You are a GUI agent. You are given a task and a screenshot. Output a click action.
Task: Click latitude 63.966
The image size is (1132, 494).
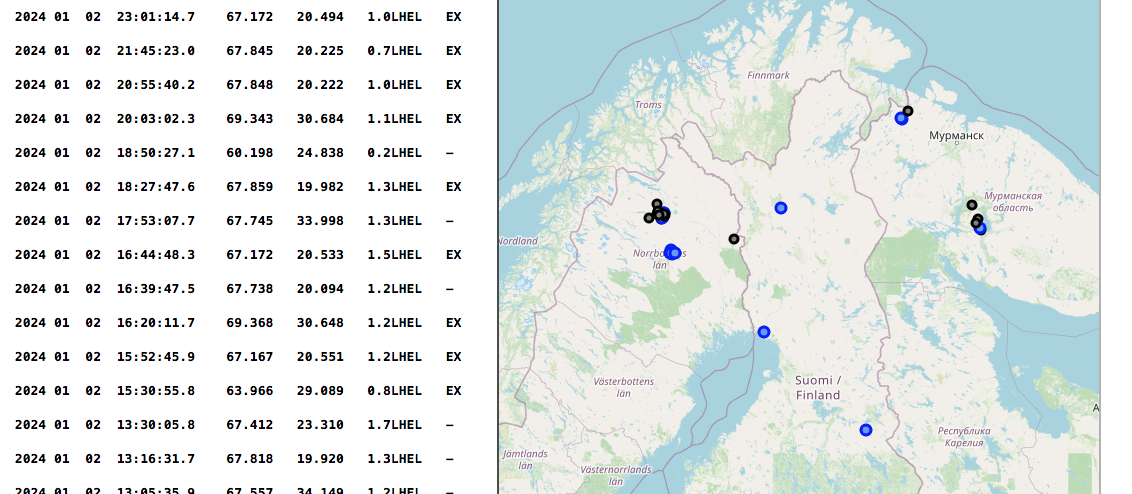click(250, 391)
